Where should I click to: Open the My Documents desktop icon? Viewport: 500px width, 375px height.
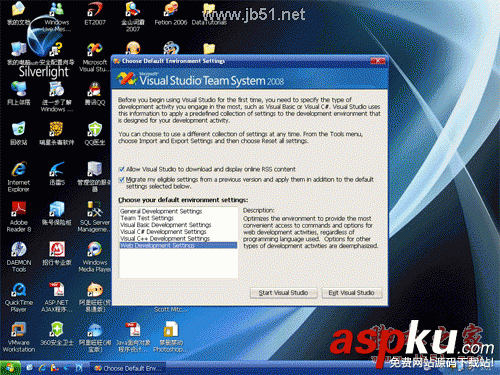click(19, 13)
